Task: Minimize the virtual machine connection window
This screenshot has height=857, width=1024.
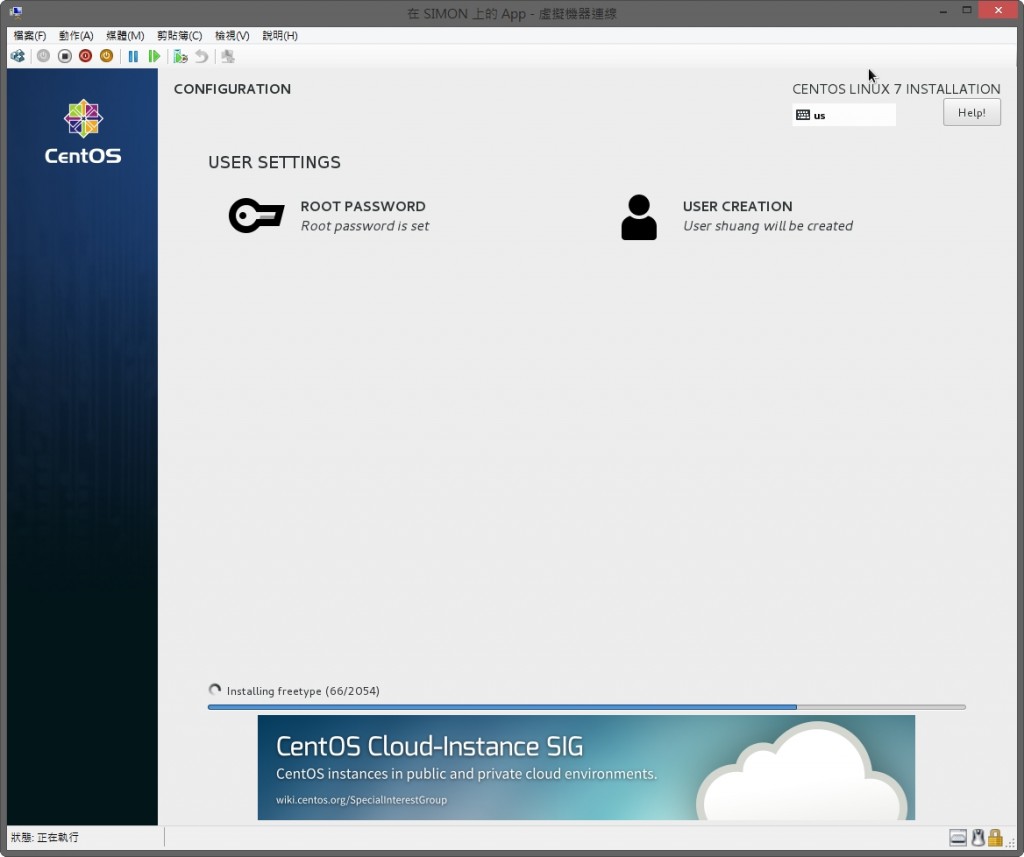Action: point(943,10)
